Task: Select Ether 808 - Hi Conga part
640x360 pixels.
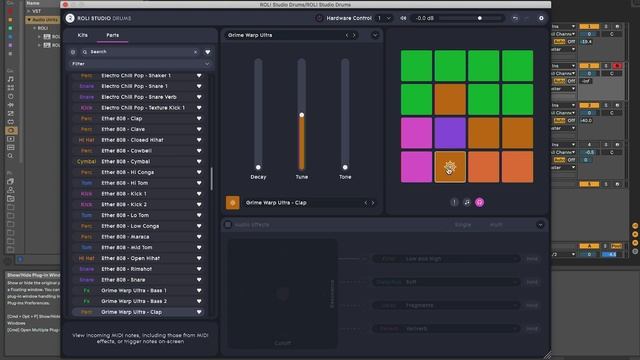Action: (139, 172)
